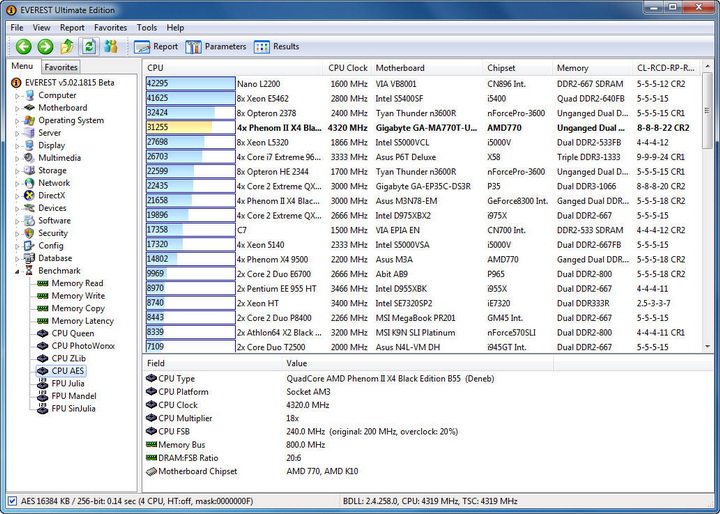Expand the Storage tree node
The height and width of the screenshot is (514, 720).
pyautogui.click(x=17, y=171)
